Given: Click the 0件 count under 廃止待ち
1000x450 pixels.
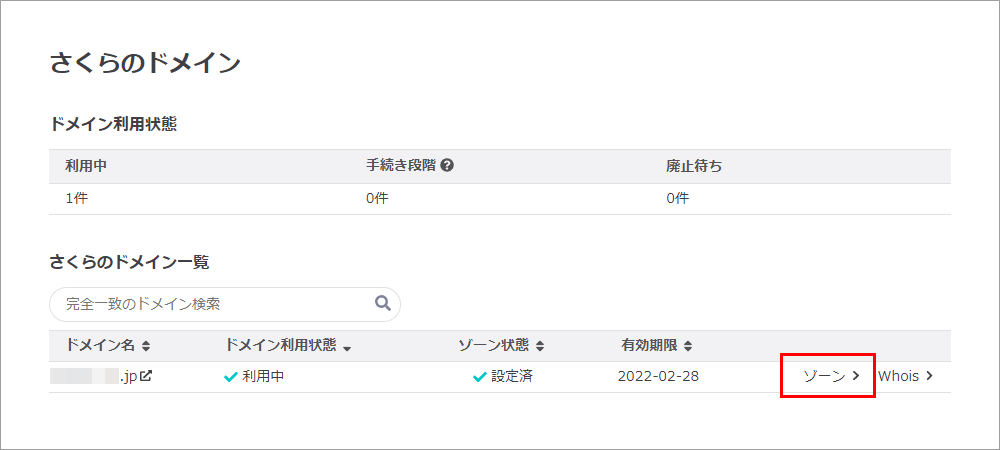Looking at the screenshot, I should pyautogui.click(x=678, y=198).
